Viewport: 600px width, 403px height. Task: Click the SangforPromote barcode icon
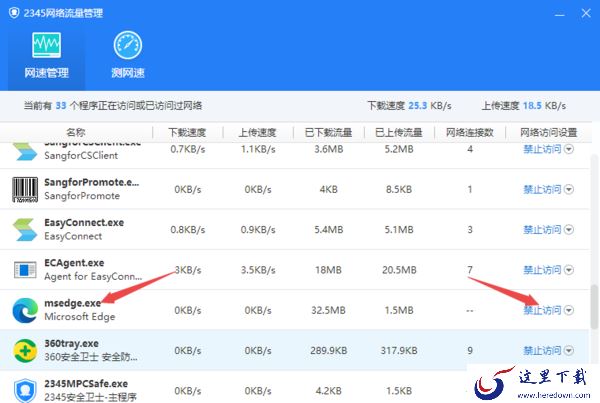(25, 189)
